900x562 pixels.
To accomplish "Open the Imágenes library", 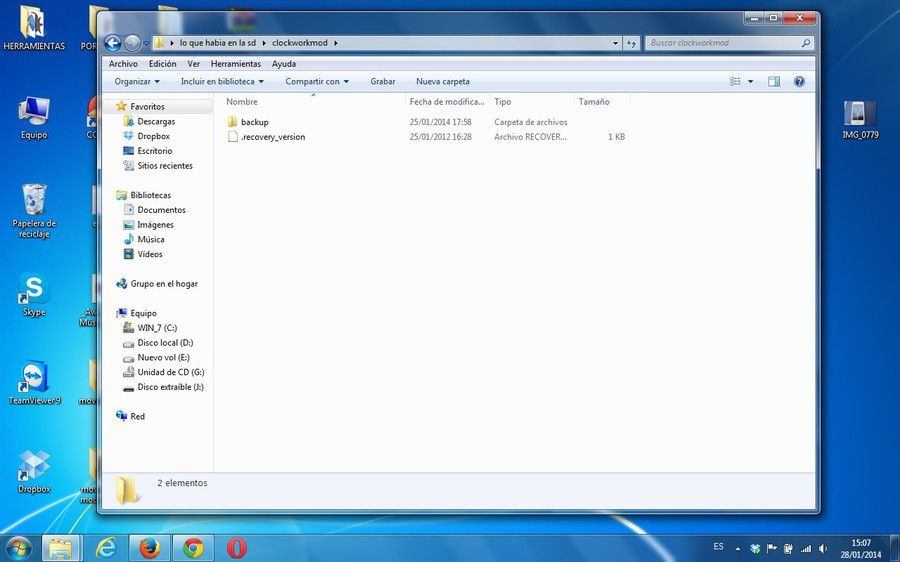I will (x=155, y=224).
